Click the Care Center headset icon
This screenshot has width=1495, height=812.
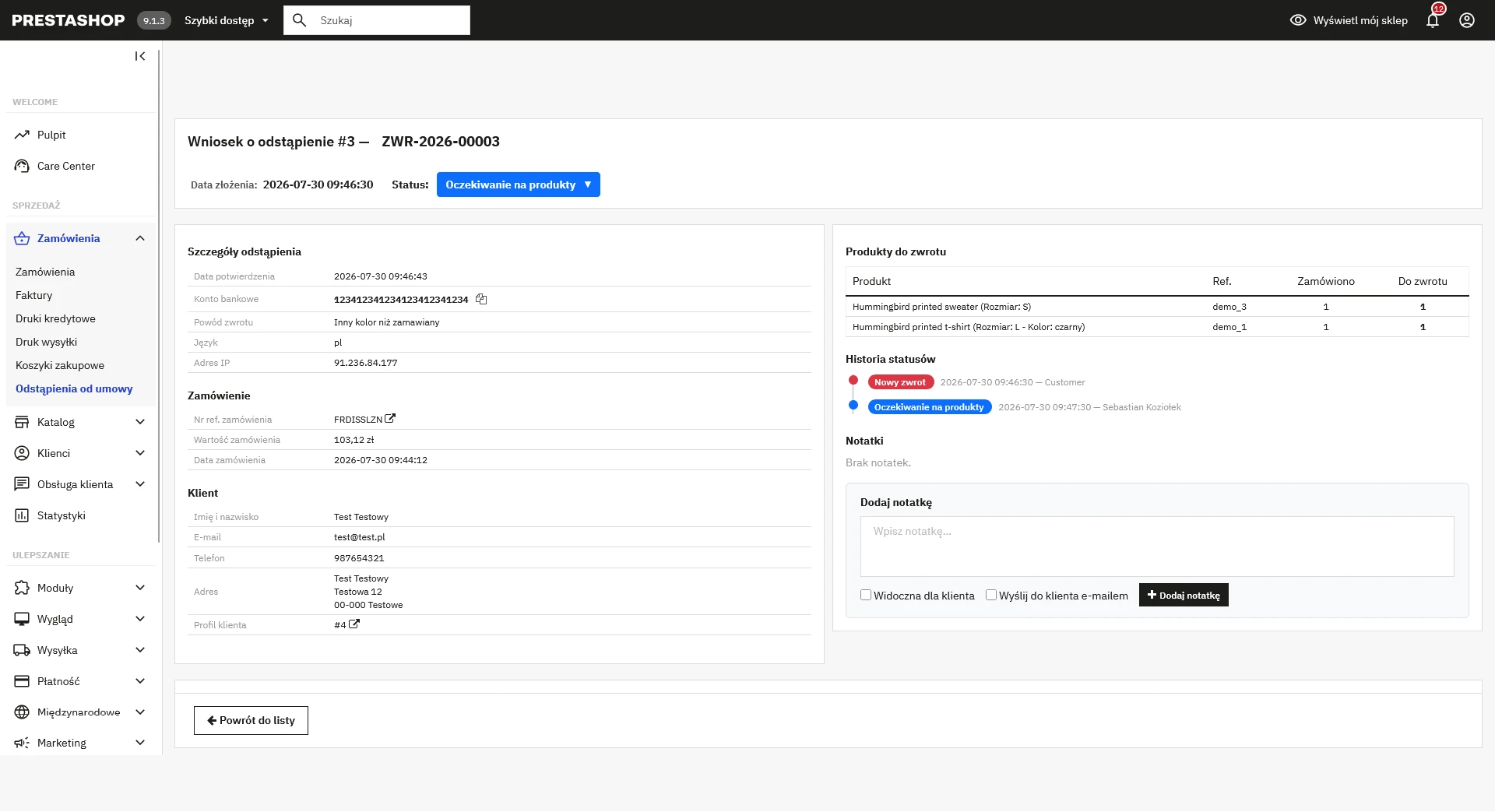click(22, 166)
